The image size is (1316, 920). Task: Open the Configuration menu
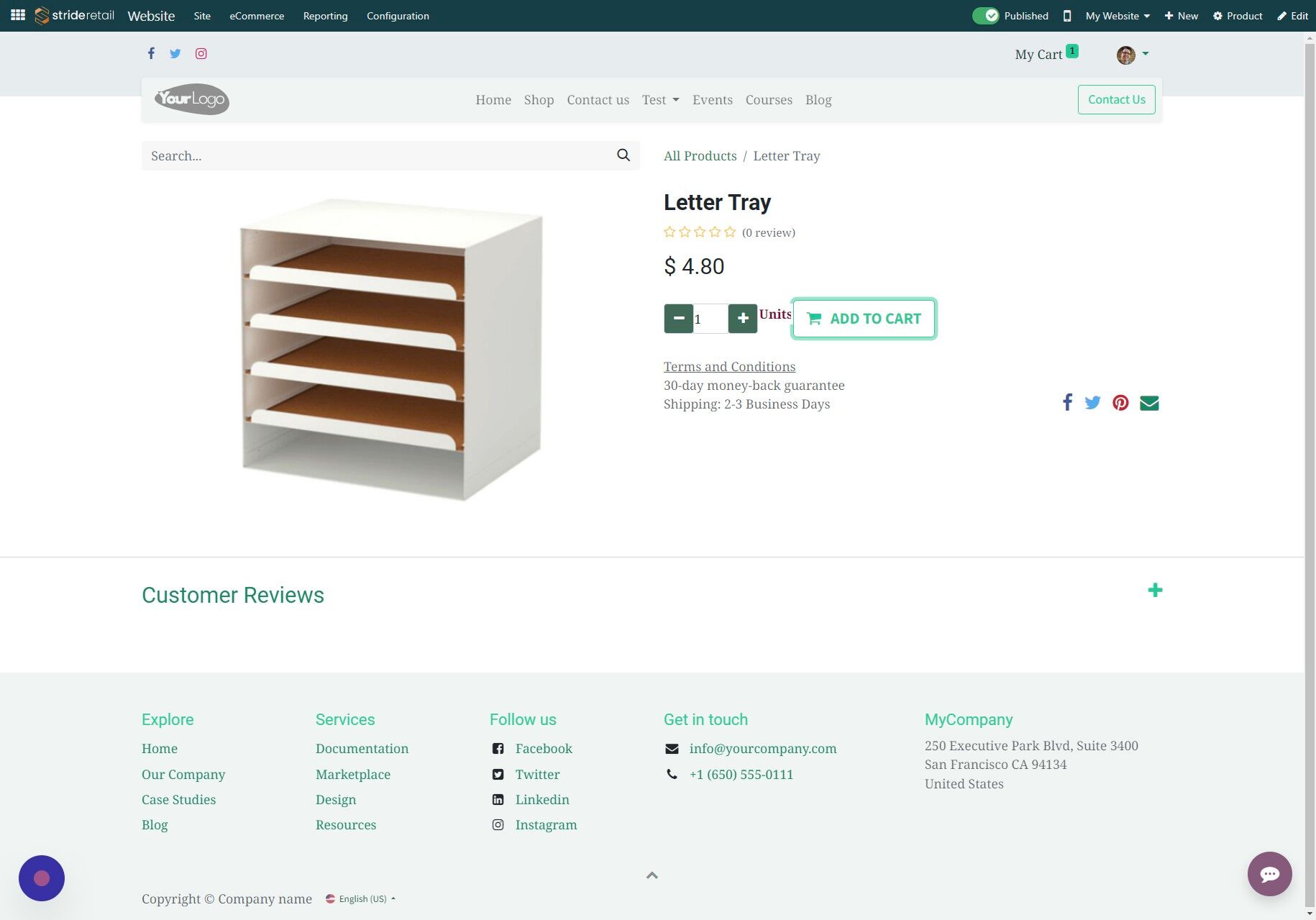click(398, 15)
